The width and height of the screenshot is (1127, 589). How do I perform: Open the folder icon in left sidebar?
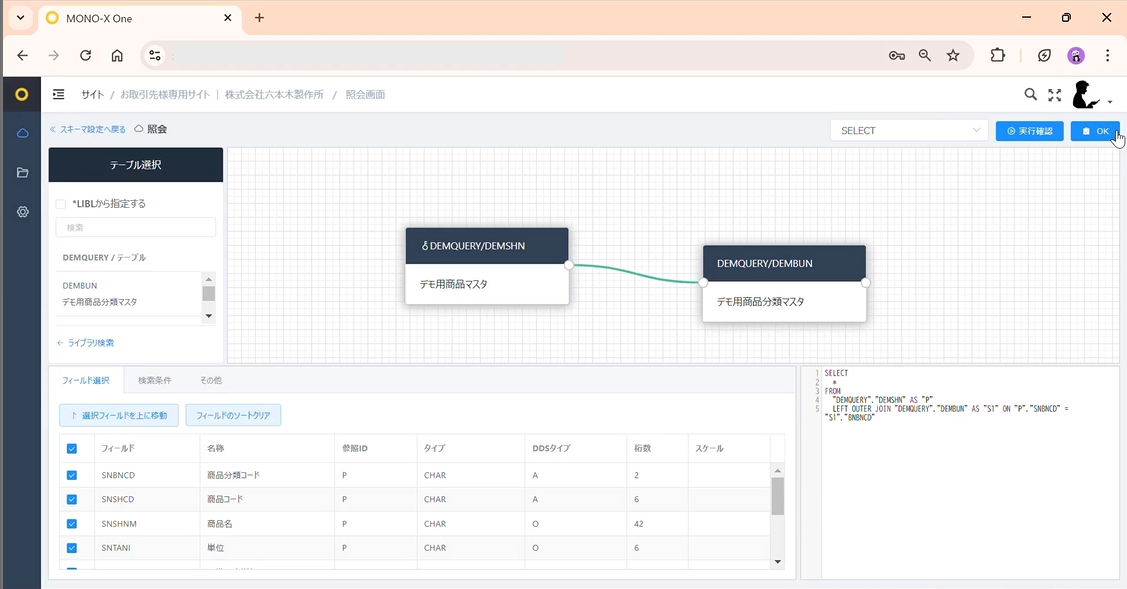(x=22, y=173)
